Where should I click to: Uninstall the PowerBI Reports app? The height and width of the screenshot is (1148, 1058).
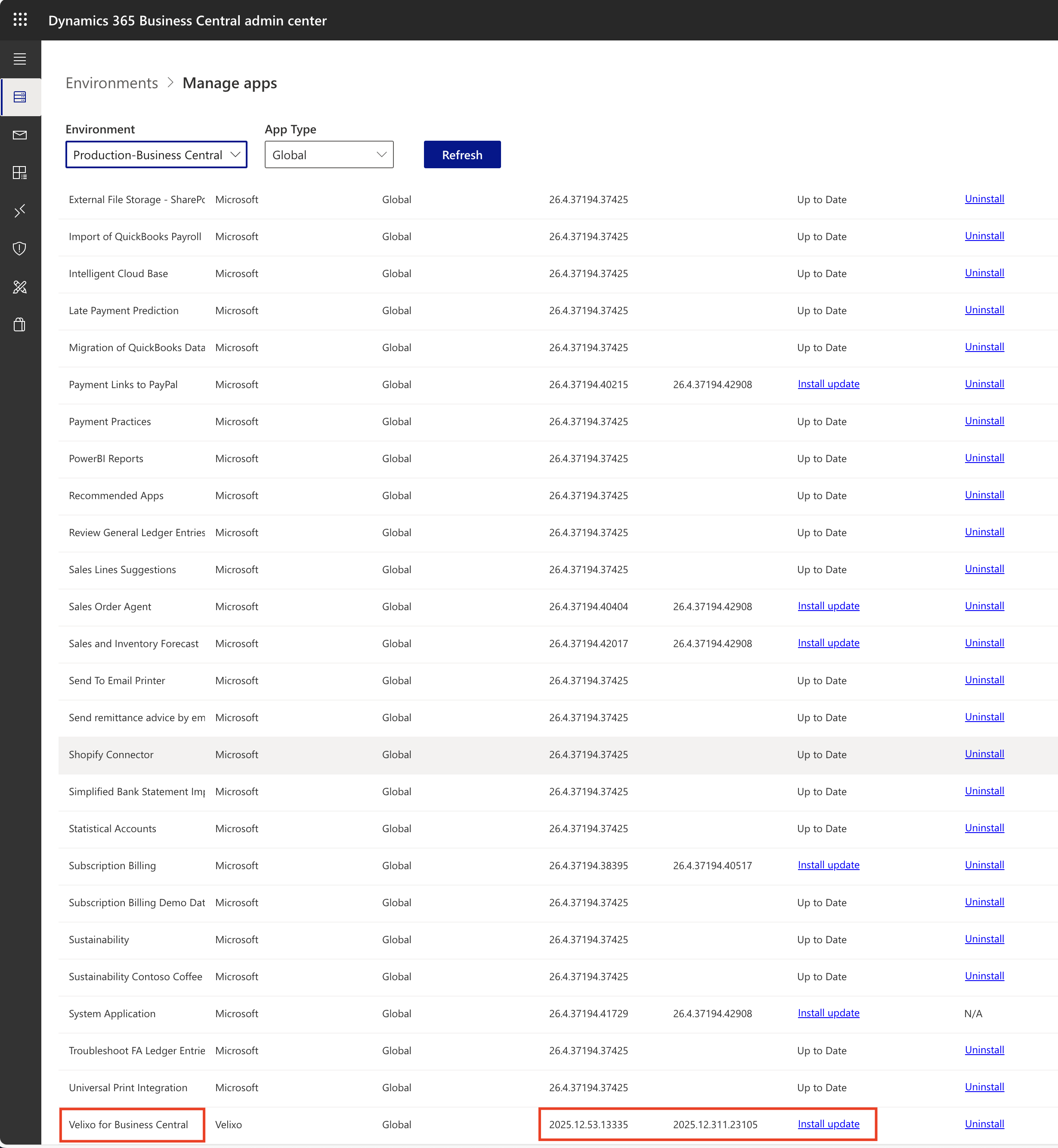point(984,458)
